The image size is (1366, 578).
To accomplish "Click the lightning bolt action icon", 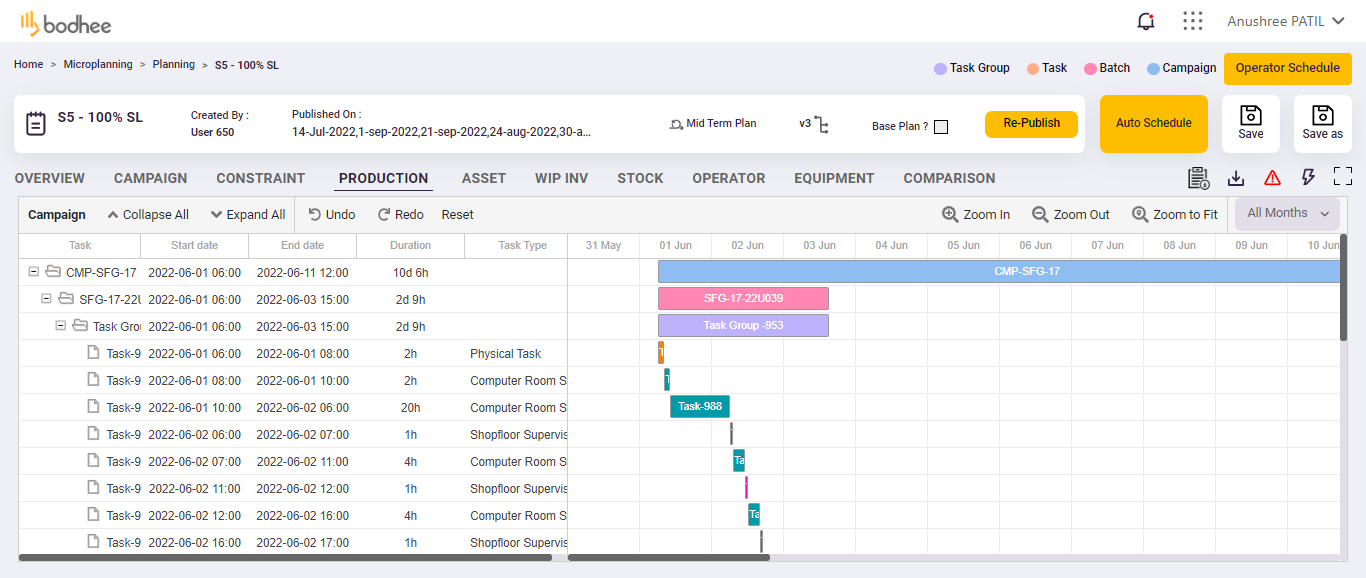I will 1308,177.
